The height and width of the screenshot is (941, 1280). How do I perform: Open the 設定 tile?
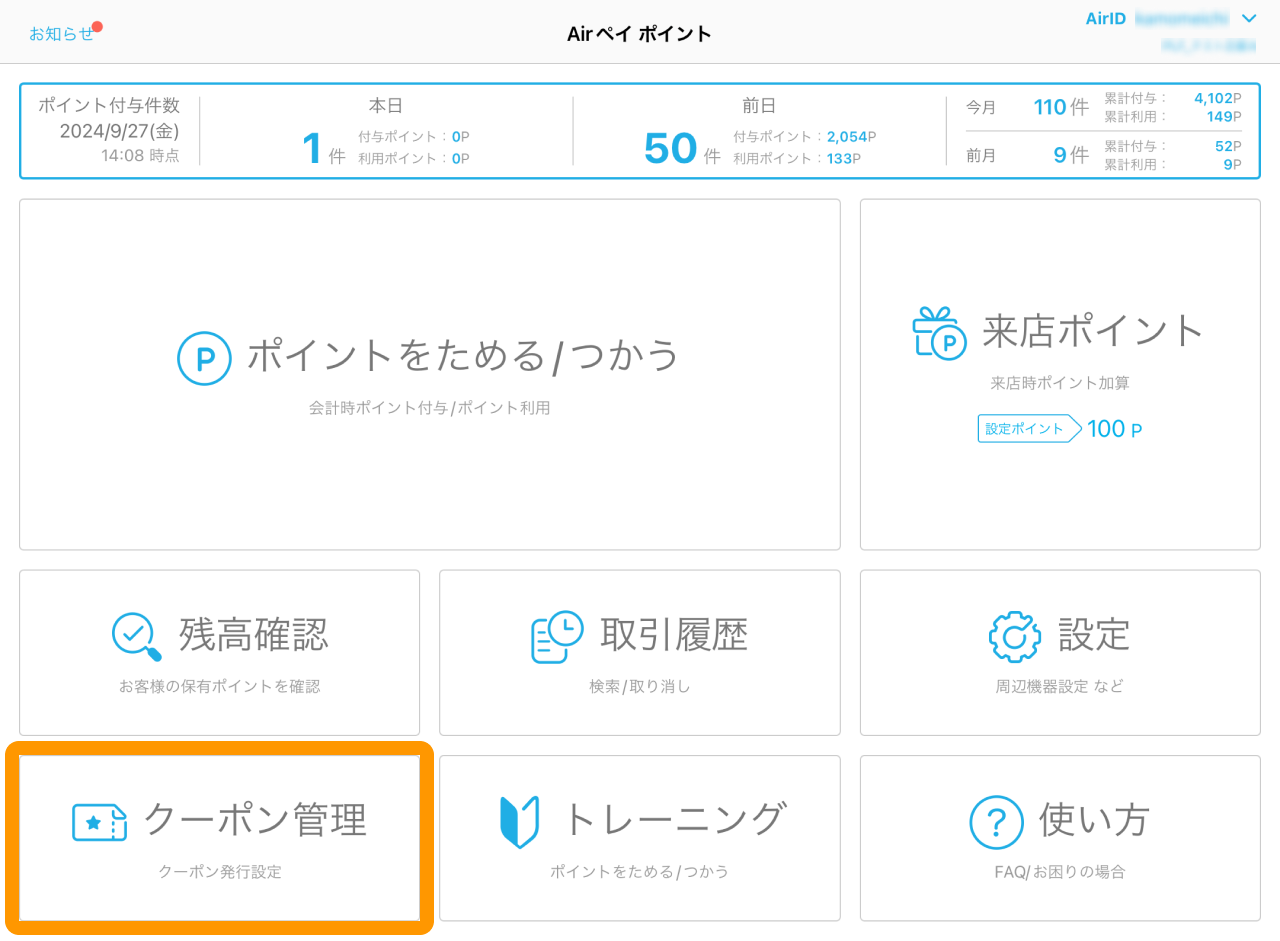coord(1060,653)
